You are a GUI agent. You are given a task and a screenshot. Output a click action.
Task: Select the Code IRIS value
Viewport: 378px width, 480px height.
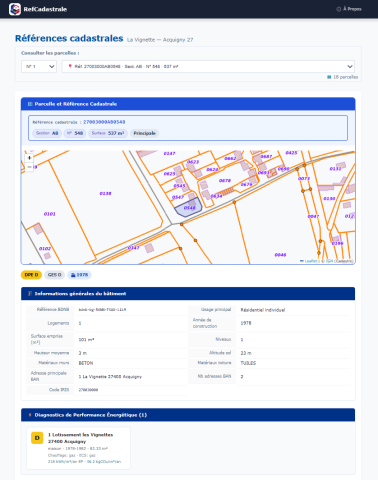(88, 390)
